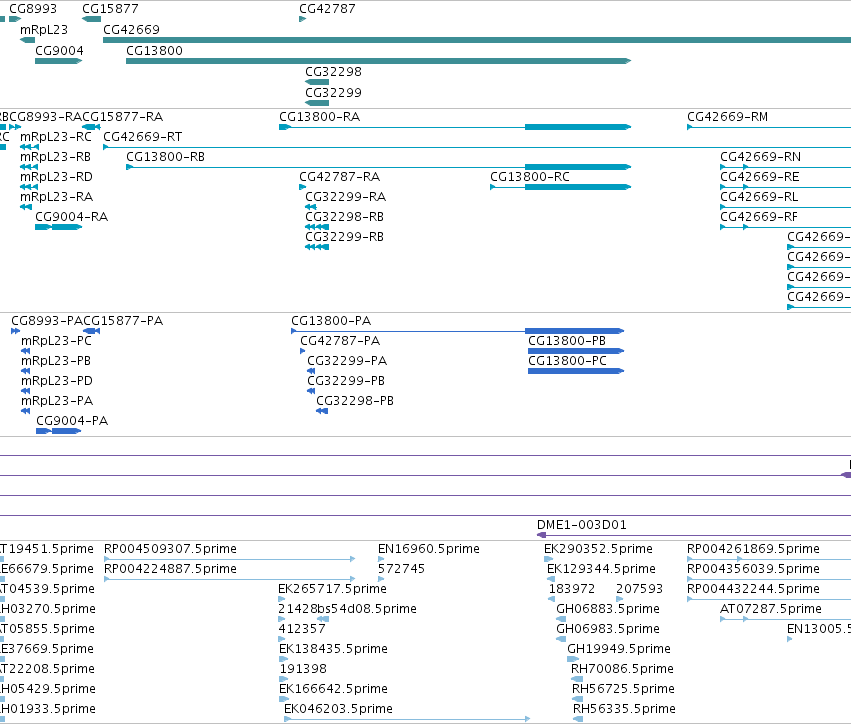Click the CG42669-RT transcript label
Viewport: 851px width, 724px height.
[x=143, y=137]
